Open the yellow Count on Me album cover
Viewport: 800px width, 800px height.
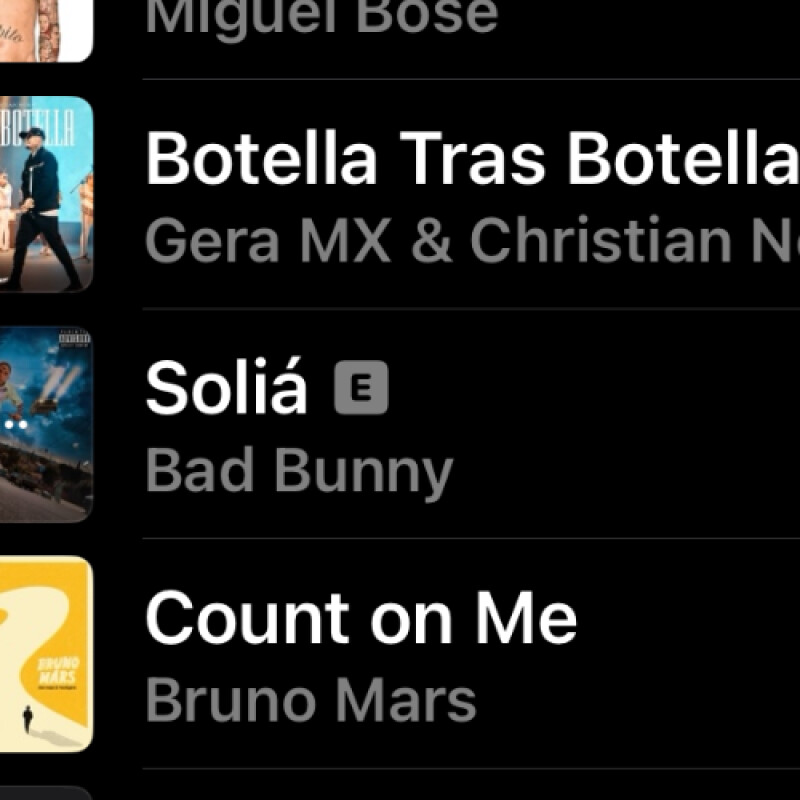click(x=45, y=654)
